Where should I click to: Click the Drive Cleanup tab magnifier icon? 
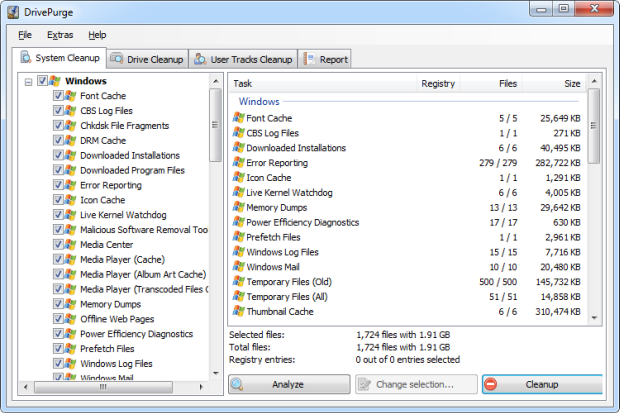tap(117, 59)
